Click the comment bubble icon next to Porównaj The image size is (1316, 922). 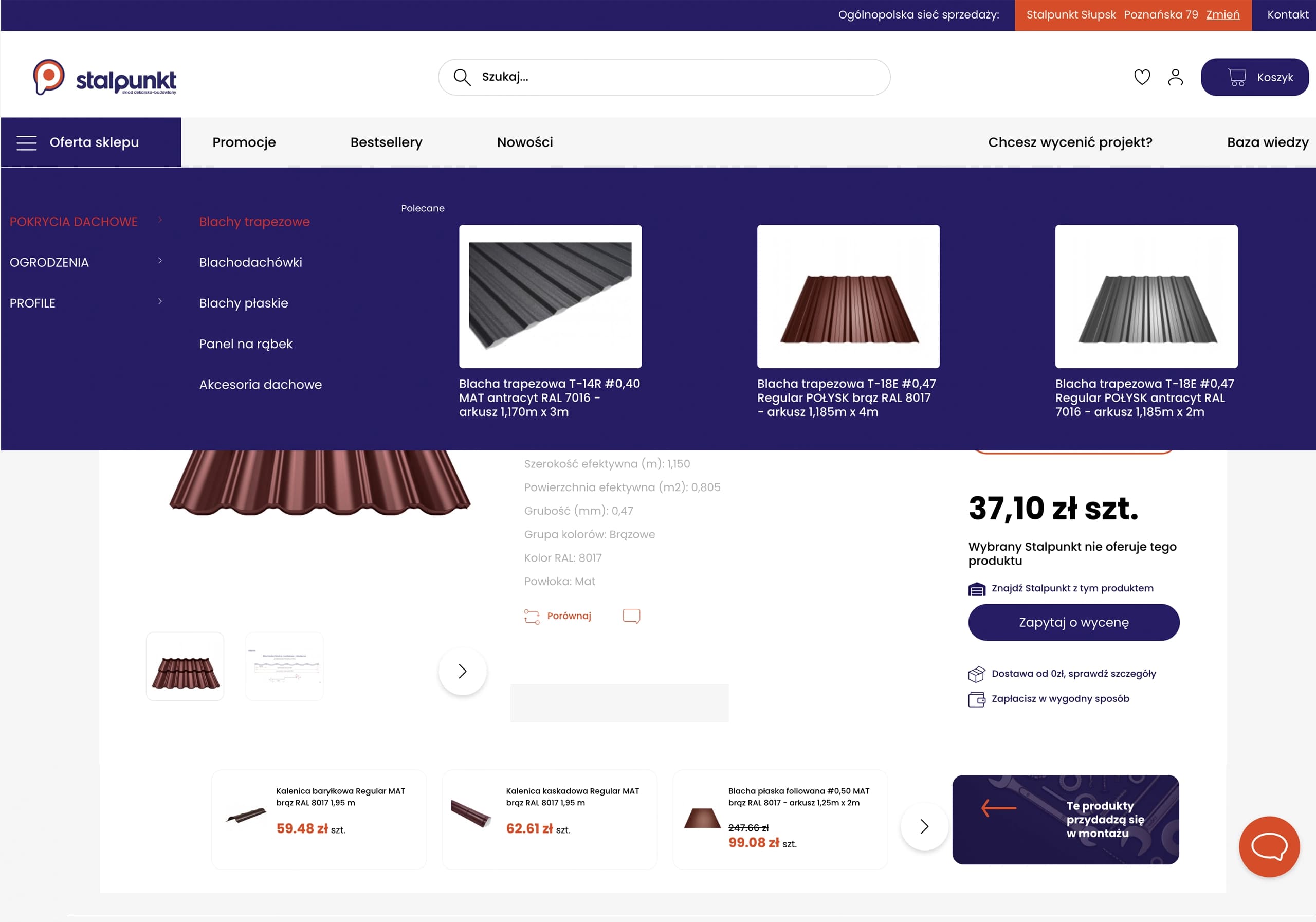click(631, 616)
